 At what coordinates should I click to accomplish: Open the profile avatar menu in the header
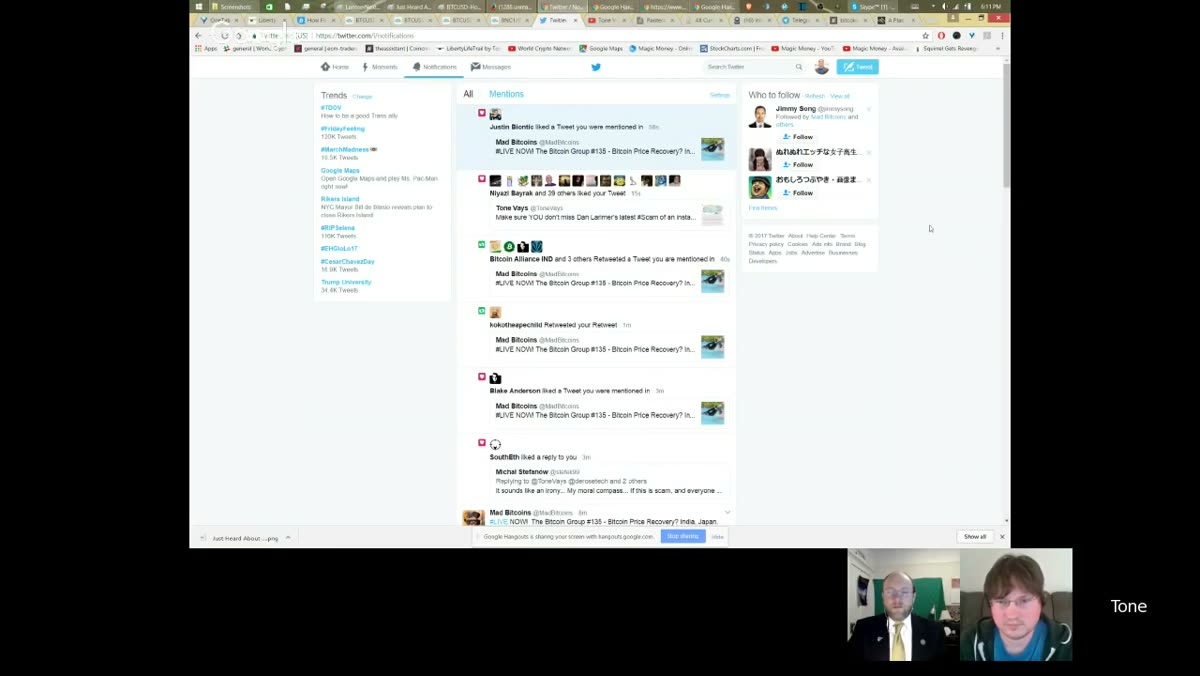pos(822,67)
